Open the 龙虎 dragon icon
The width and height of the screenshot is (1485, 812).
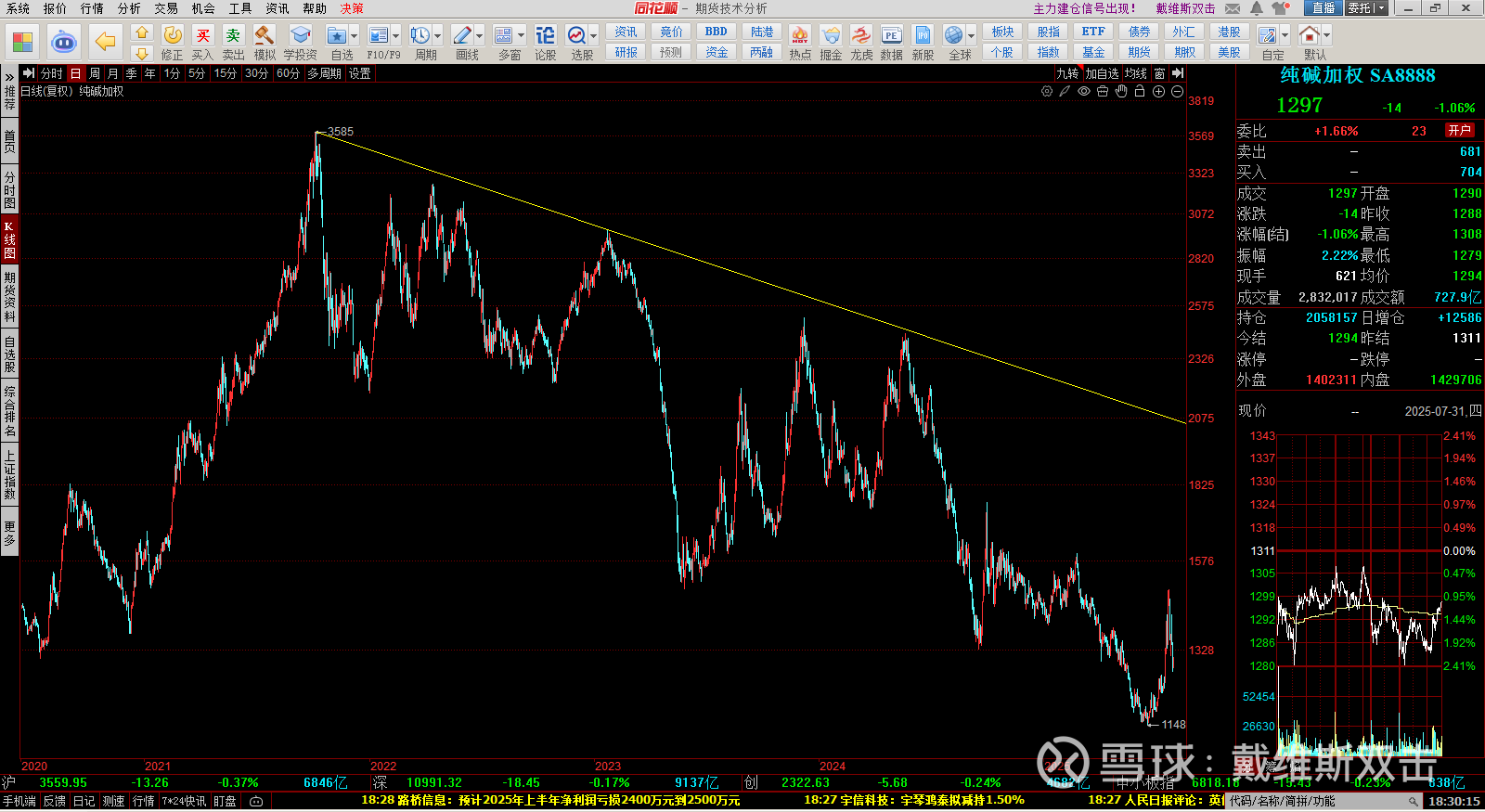coord(861,43)
